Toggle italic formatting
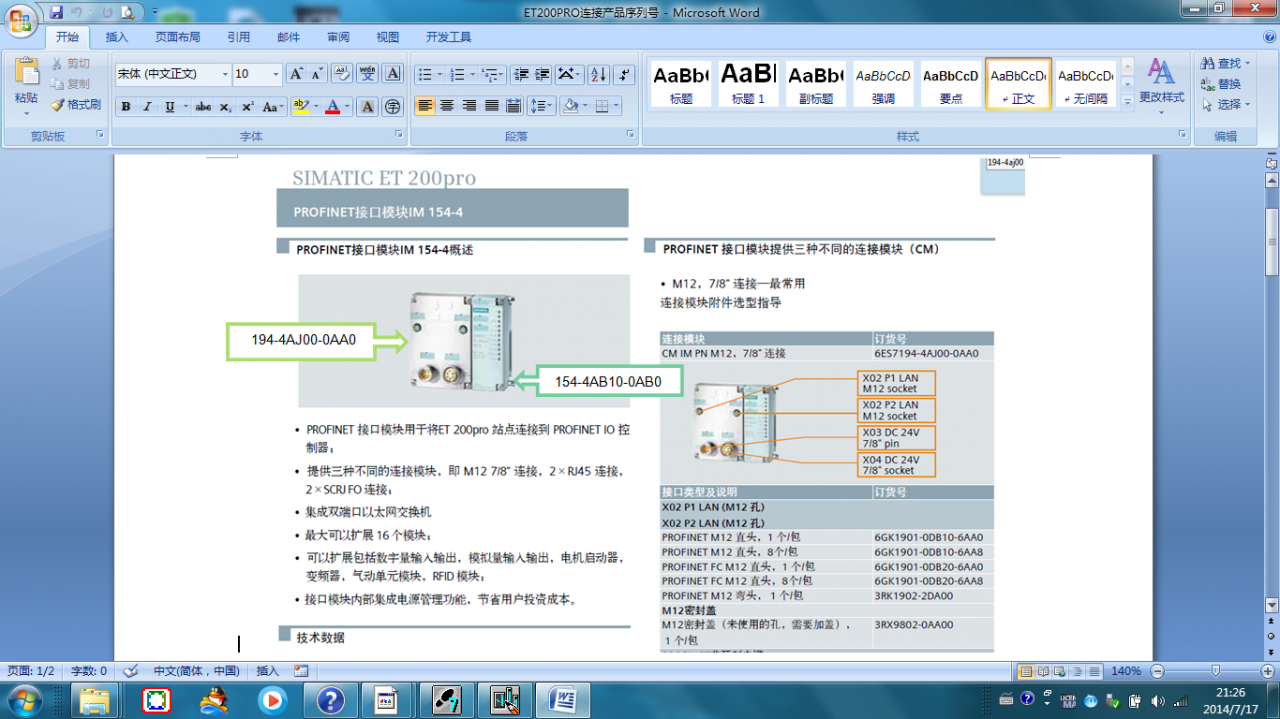1280x719 pixels. click(148, 106)
